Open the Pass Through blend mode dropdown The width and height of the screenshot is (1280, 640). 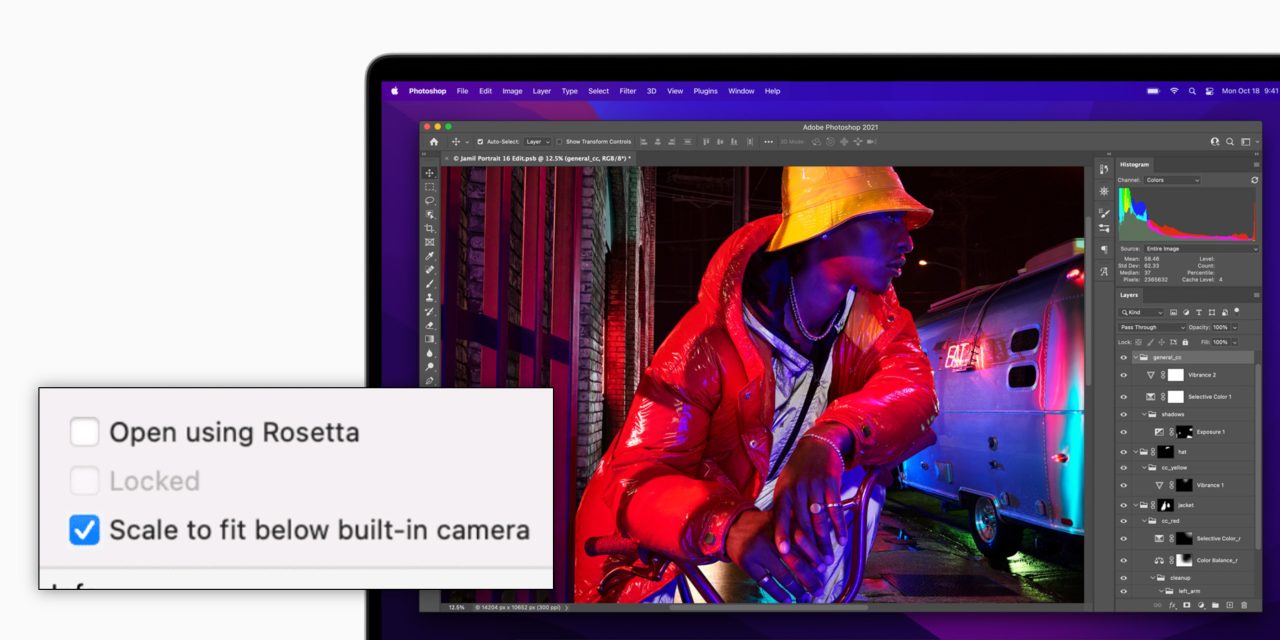point(1152,327)
